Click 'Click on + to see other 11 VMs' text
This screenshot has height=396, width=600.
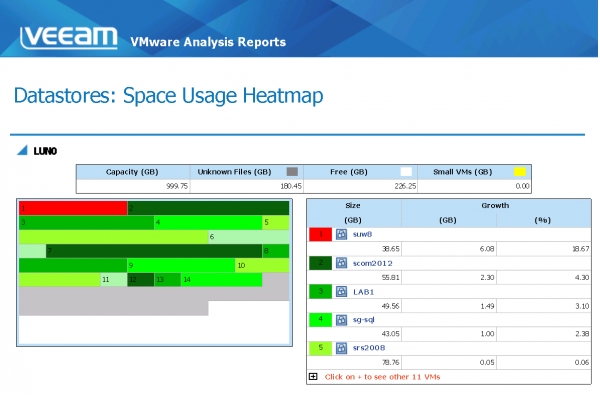[382, 377]
